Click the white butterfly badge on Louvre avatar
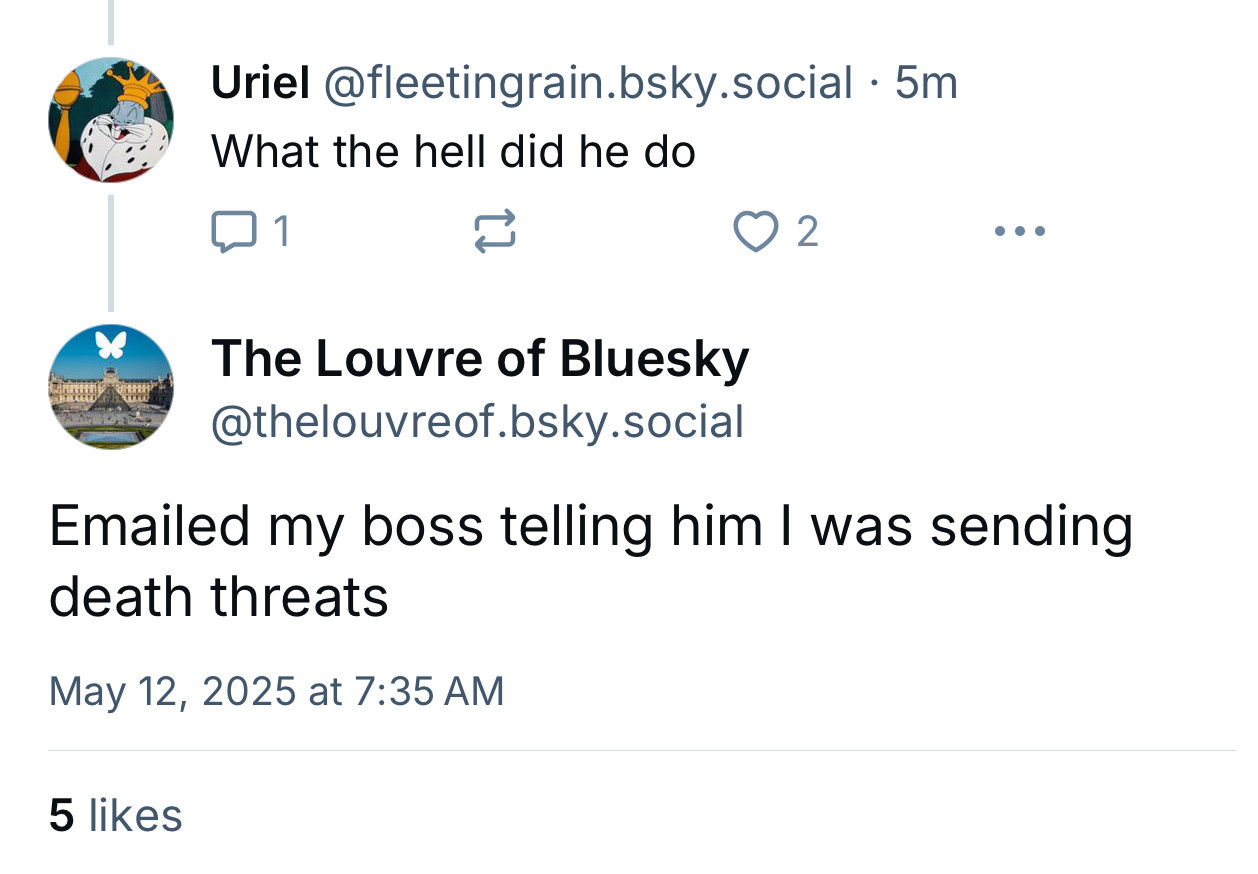The width and height of the screenshot is (1258, 874). (110, 344)
